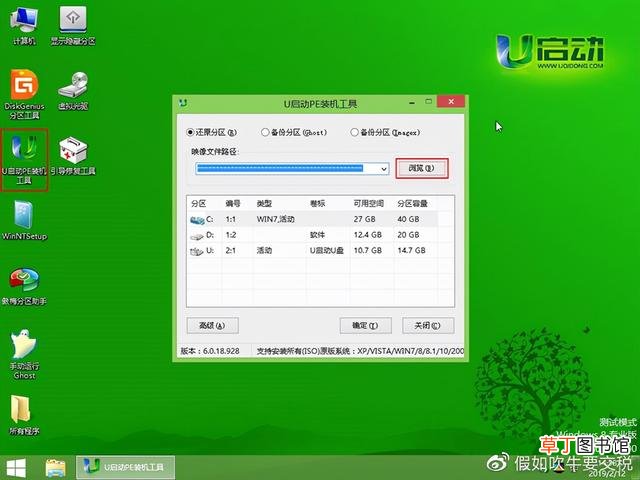This screenshot has width=640, height=480.
Task: Click the 关闭 button in the dialog
Action: [x=428, y=325]
